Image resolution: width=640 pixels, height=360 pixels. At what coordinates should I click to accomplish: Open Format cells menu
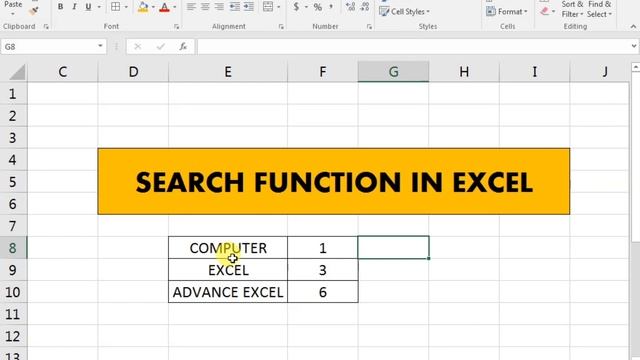[x=507, y=11]
